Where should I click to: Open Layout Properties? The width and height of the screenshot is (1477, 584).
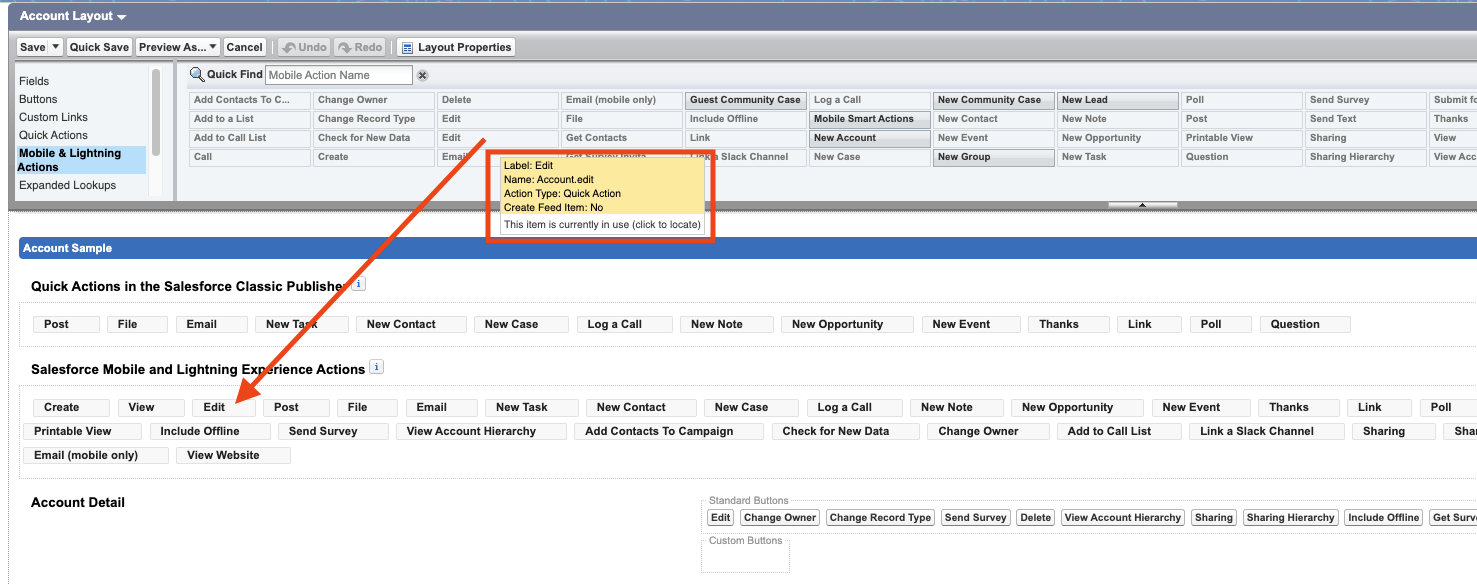[x=456, y=47]
